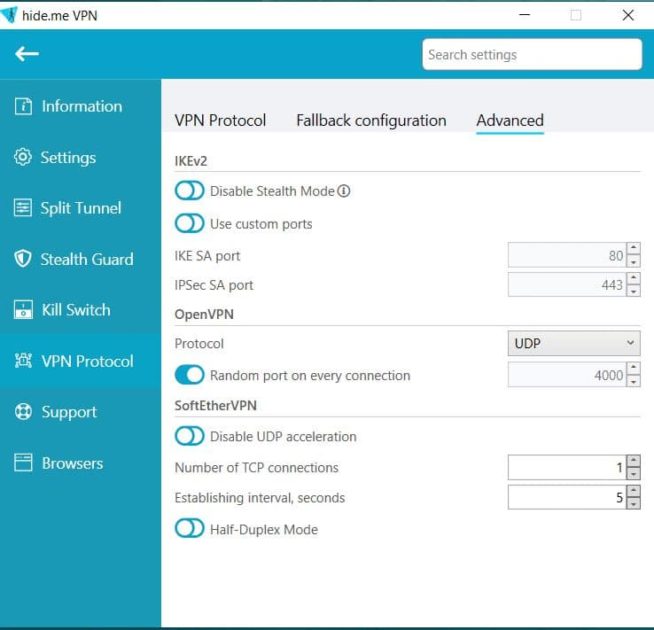Click the SoftEtherVPN section heading
The width and height of the screenshot is (654, 630).
(216, 406)
